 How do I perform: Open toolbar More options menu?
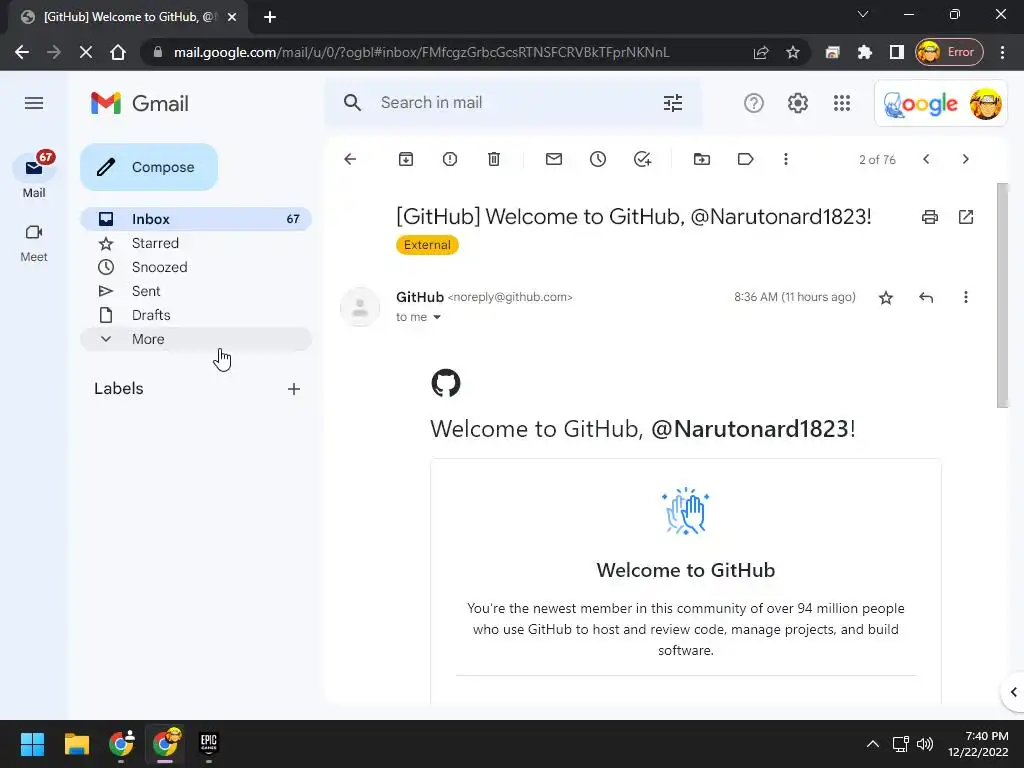[x=786, y=159]
